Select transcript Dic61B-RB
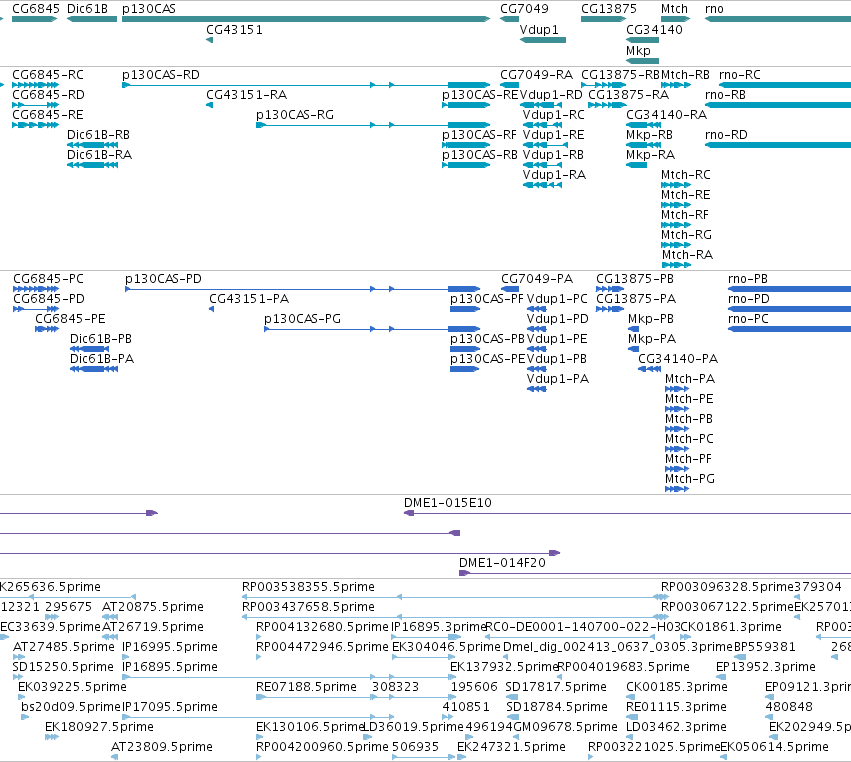 98,135
